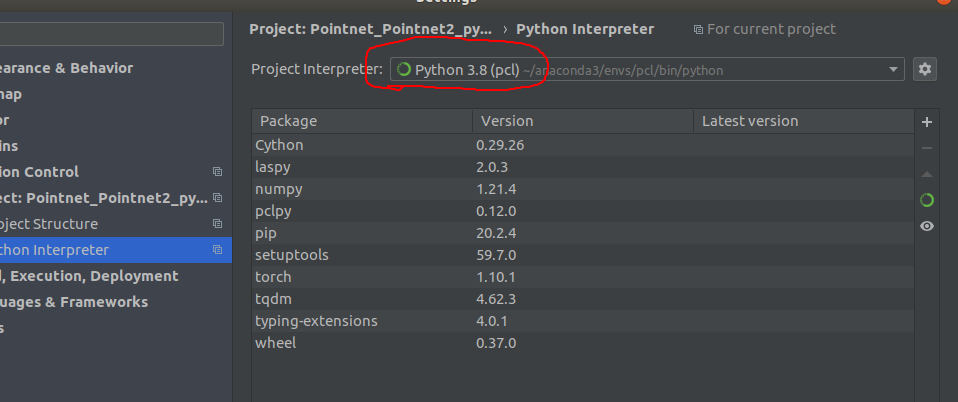This screenshot has height=402, width=958.
Task: Click the plus icon to install package
Action: [926, 122]
